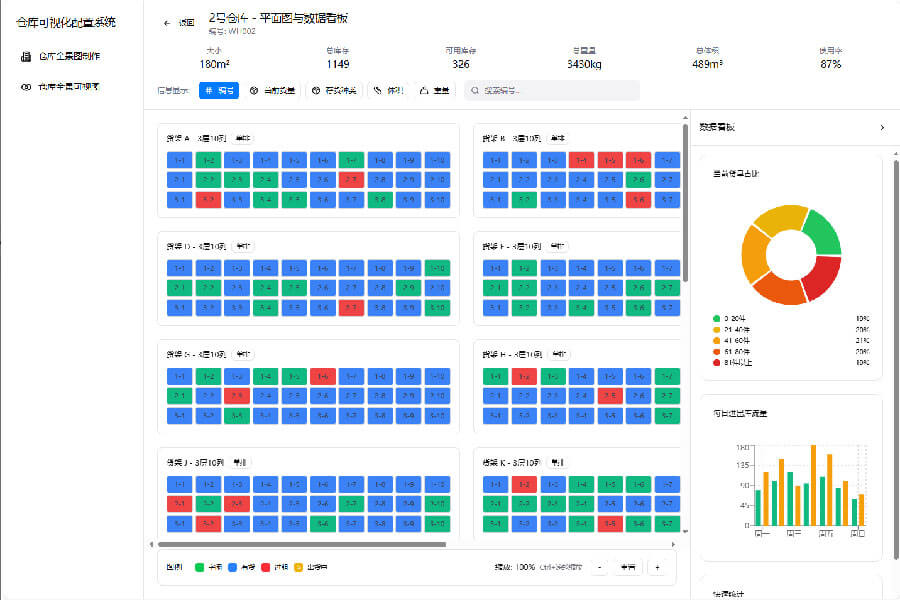900x600 pixels.
Task: Click the green legend color swatch
Action: click(200, 567)
